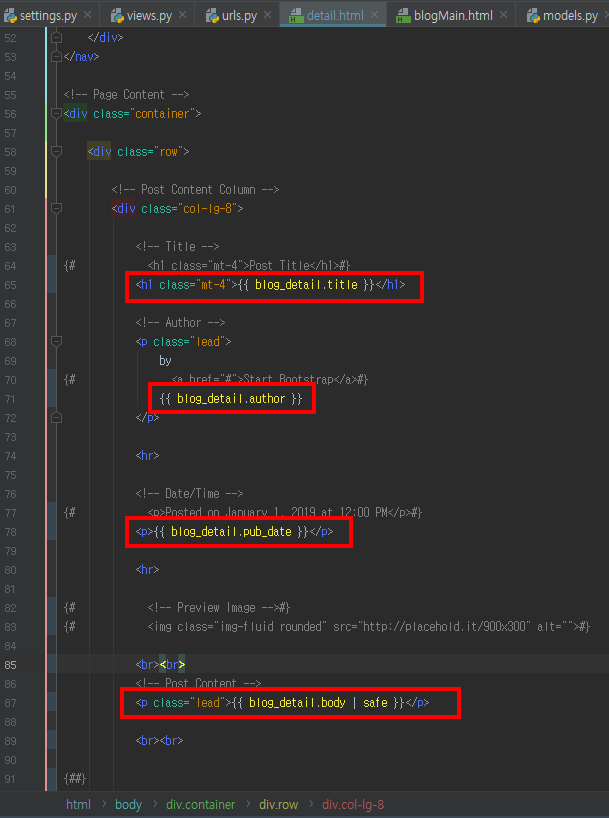Open the settings.py editor tab
The width and height of the screenshot is (609, 818).
(x=49, y=16)
